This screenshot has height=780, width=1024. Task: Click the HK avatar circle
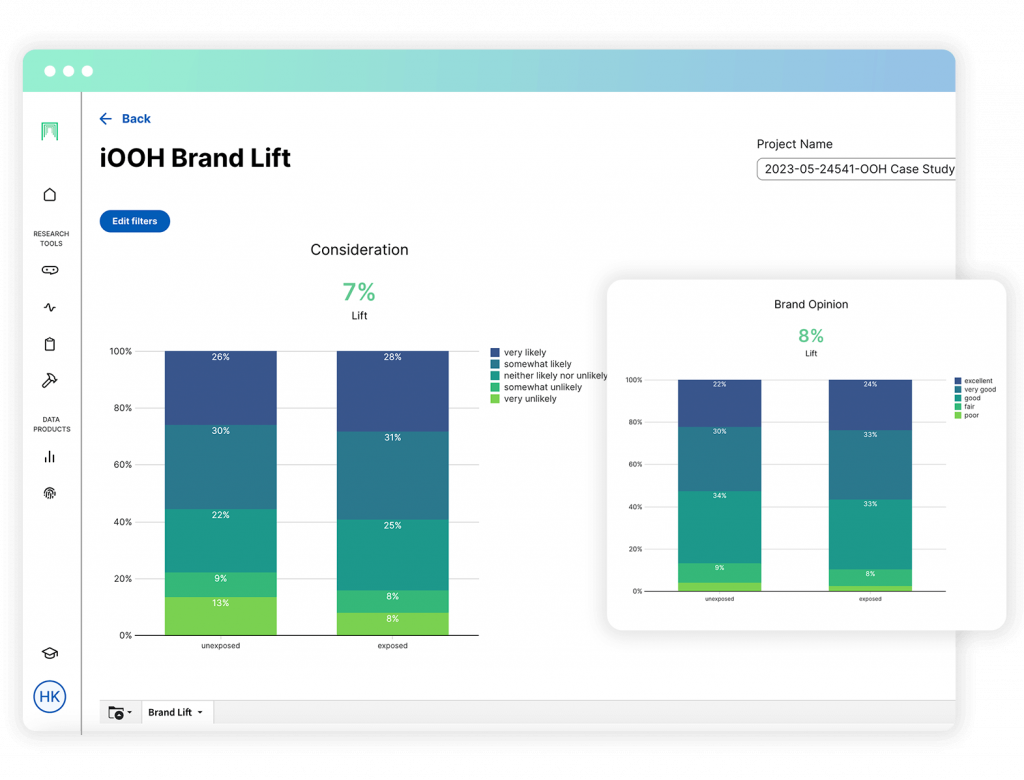pyautogui.click(x=50, y=697)
